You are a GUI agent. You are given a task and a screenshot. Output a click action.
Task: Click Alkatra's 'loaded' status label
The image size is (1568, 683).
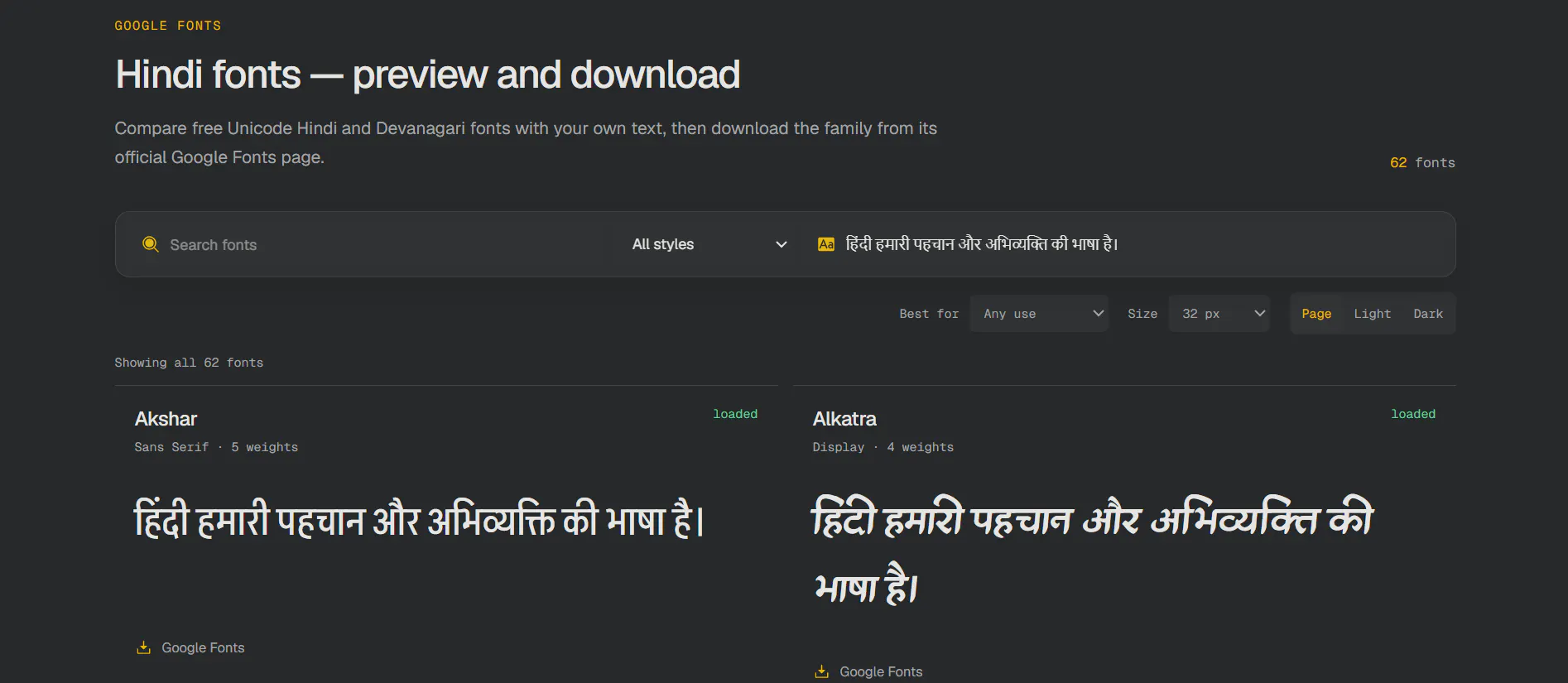pos(1413,414)
